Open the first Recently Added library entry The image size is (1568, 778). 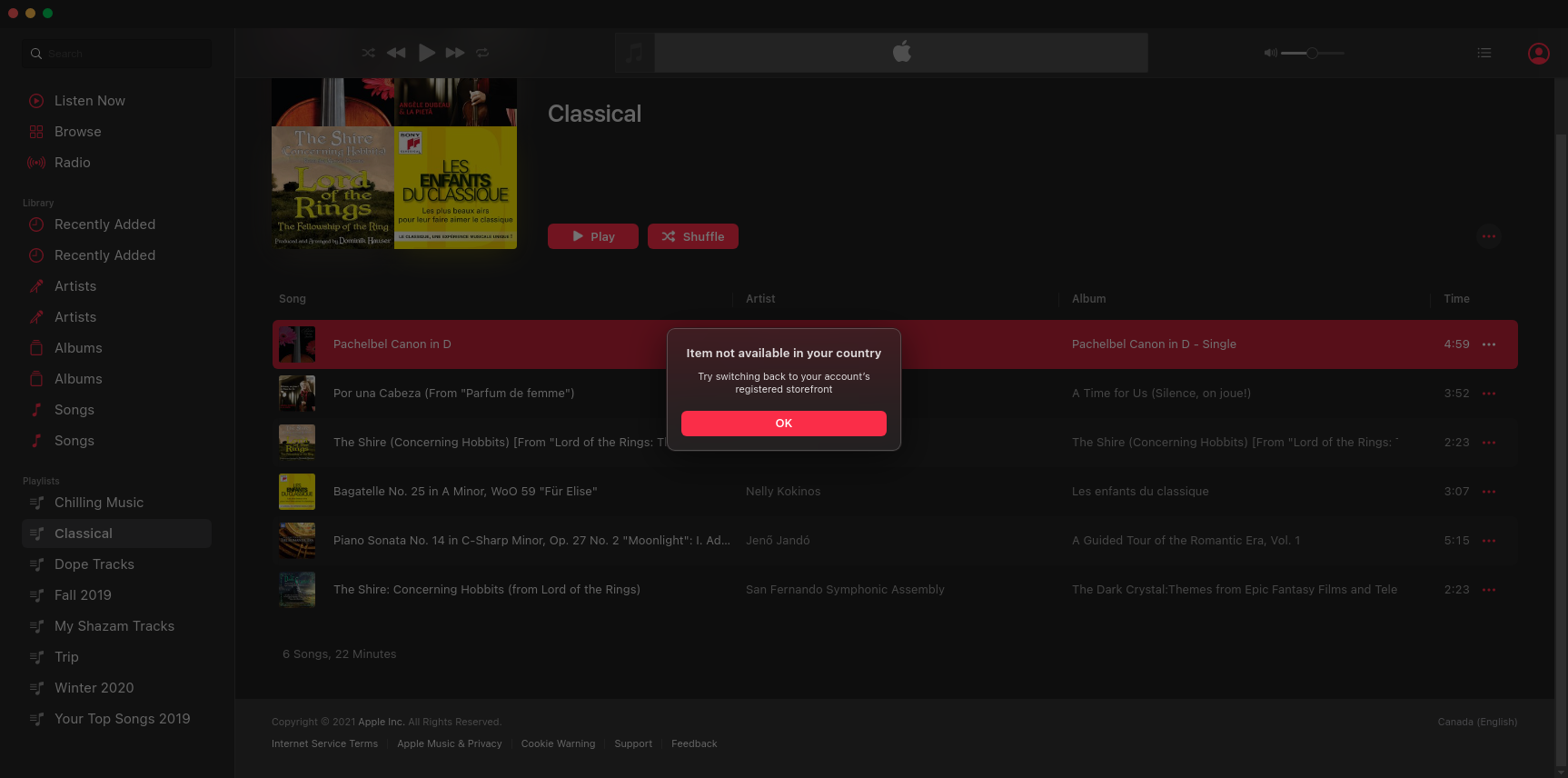tap(104, 224)
